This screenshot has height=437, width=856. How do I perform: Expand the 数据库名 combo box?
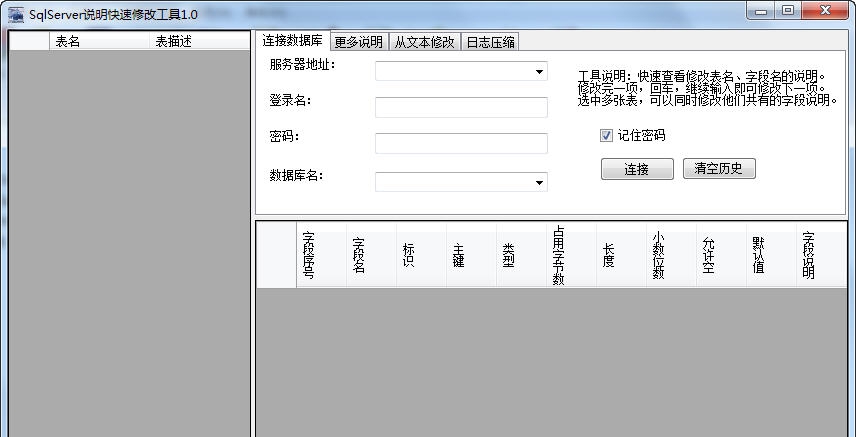click(539, 182)
